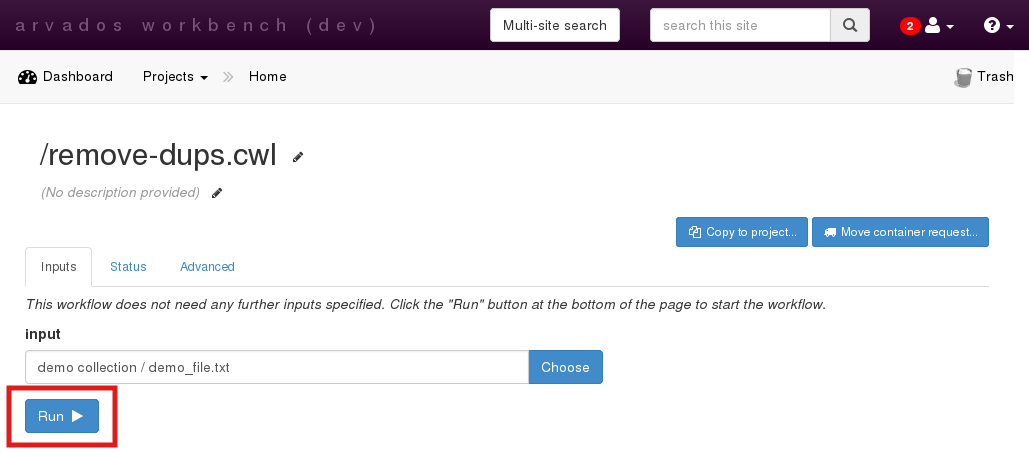The image size is (1029, 461).
Task: Click the Home breadcrumb link
Action: point(267,77)
